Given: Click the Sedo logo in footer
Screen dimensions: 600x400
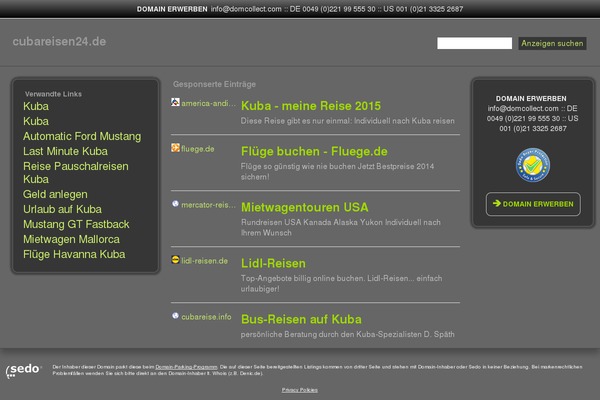Looking at the screenshot, I should (23, 371).
